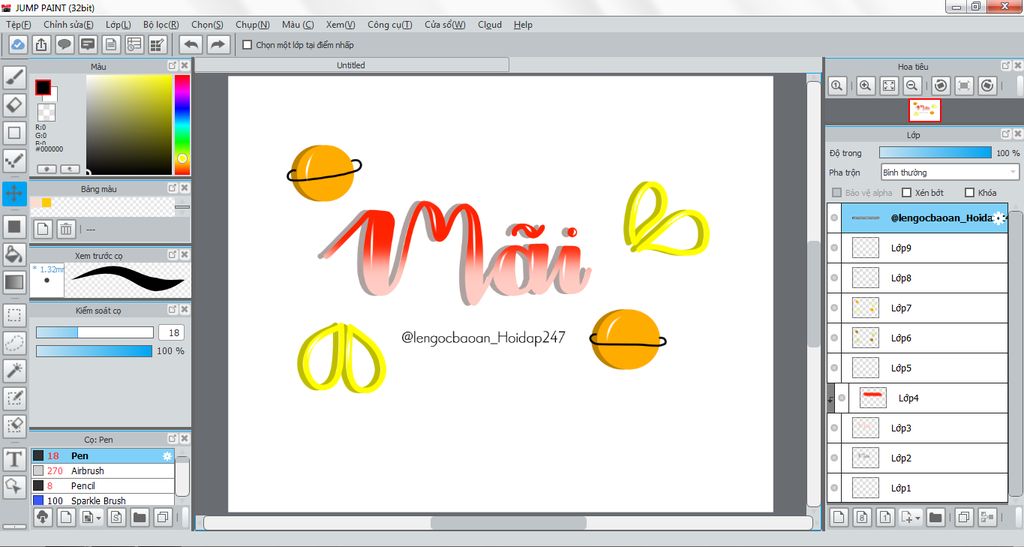This screenshot has height=547, width=1024.
Task: Open the Chỉnh sửa menu
Action: (x=69, y=25)
